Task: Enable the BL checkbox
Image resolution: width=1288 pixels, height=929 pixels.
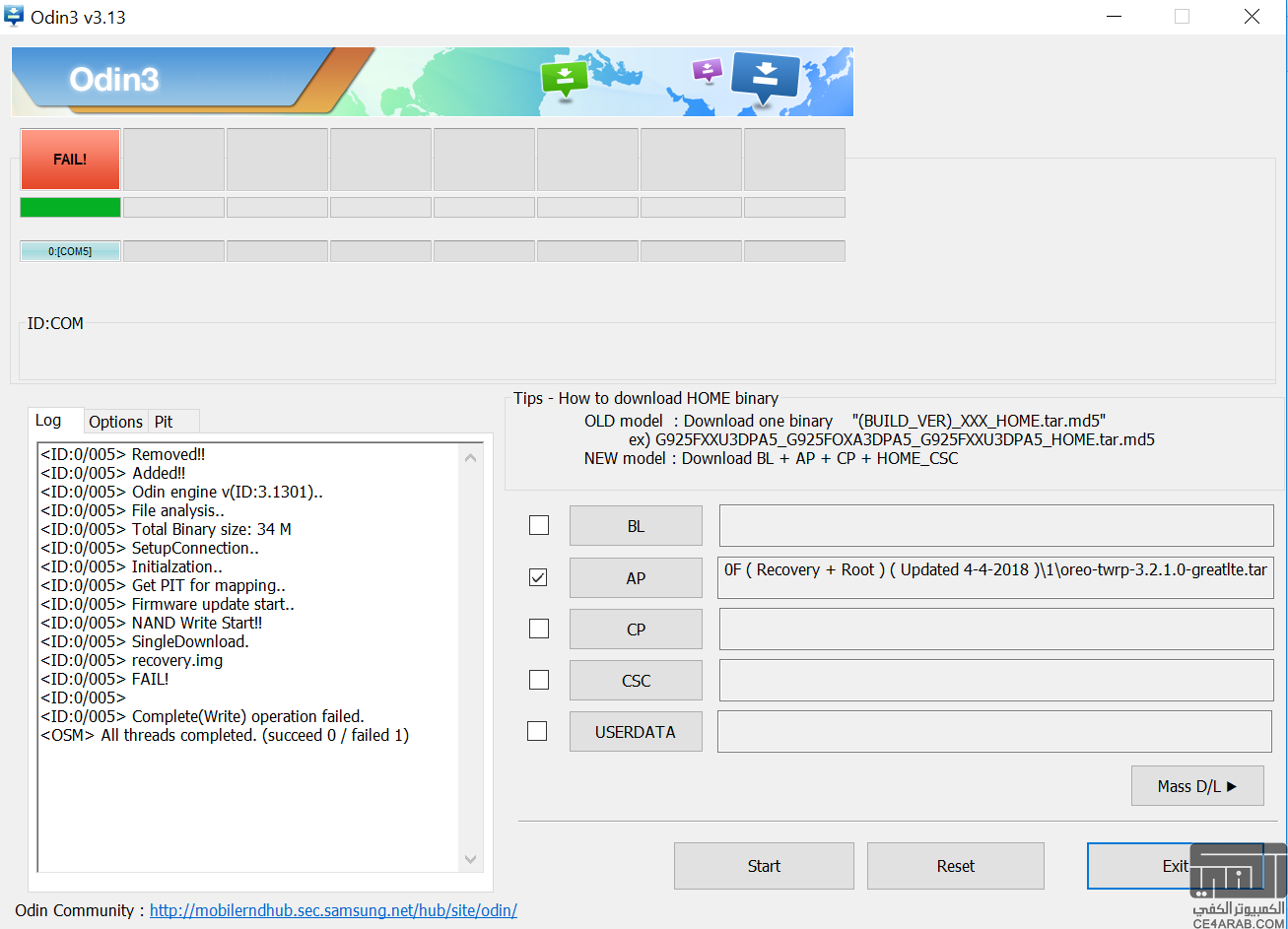Action: [539, 525]
